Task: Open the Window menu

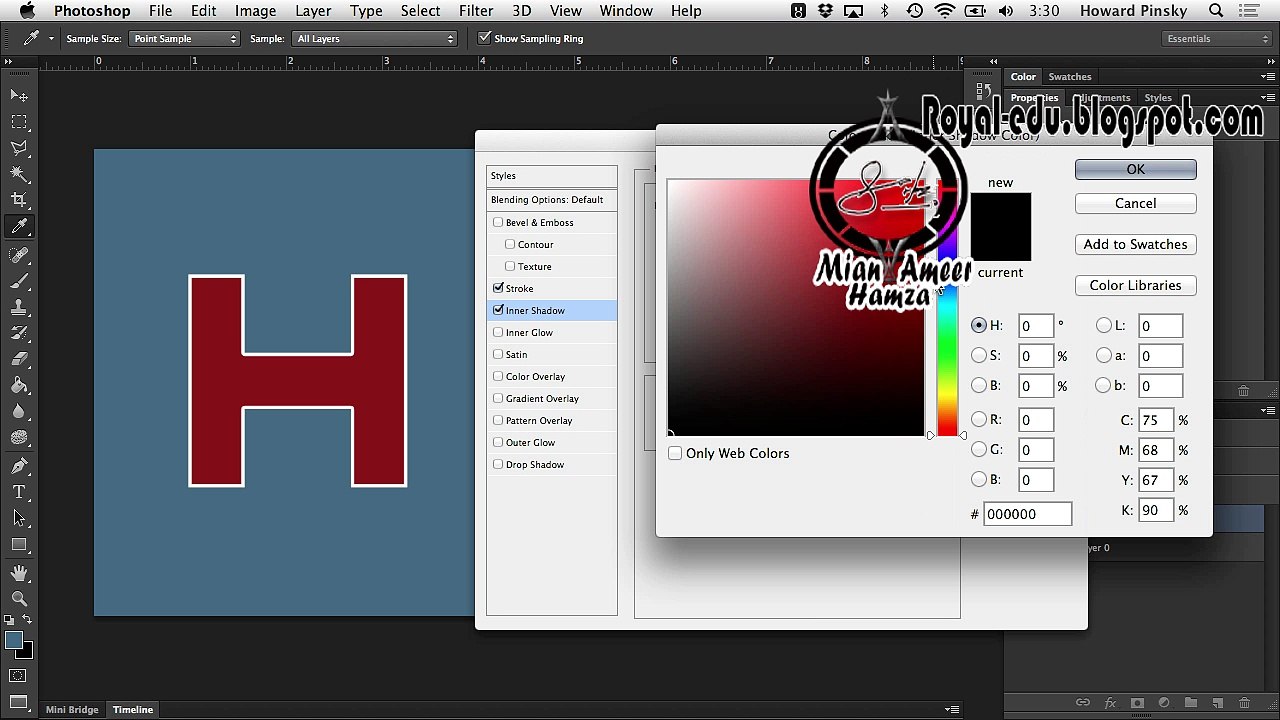Action: 626,11
